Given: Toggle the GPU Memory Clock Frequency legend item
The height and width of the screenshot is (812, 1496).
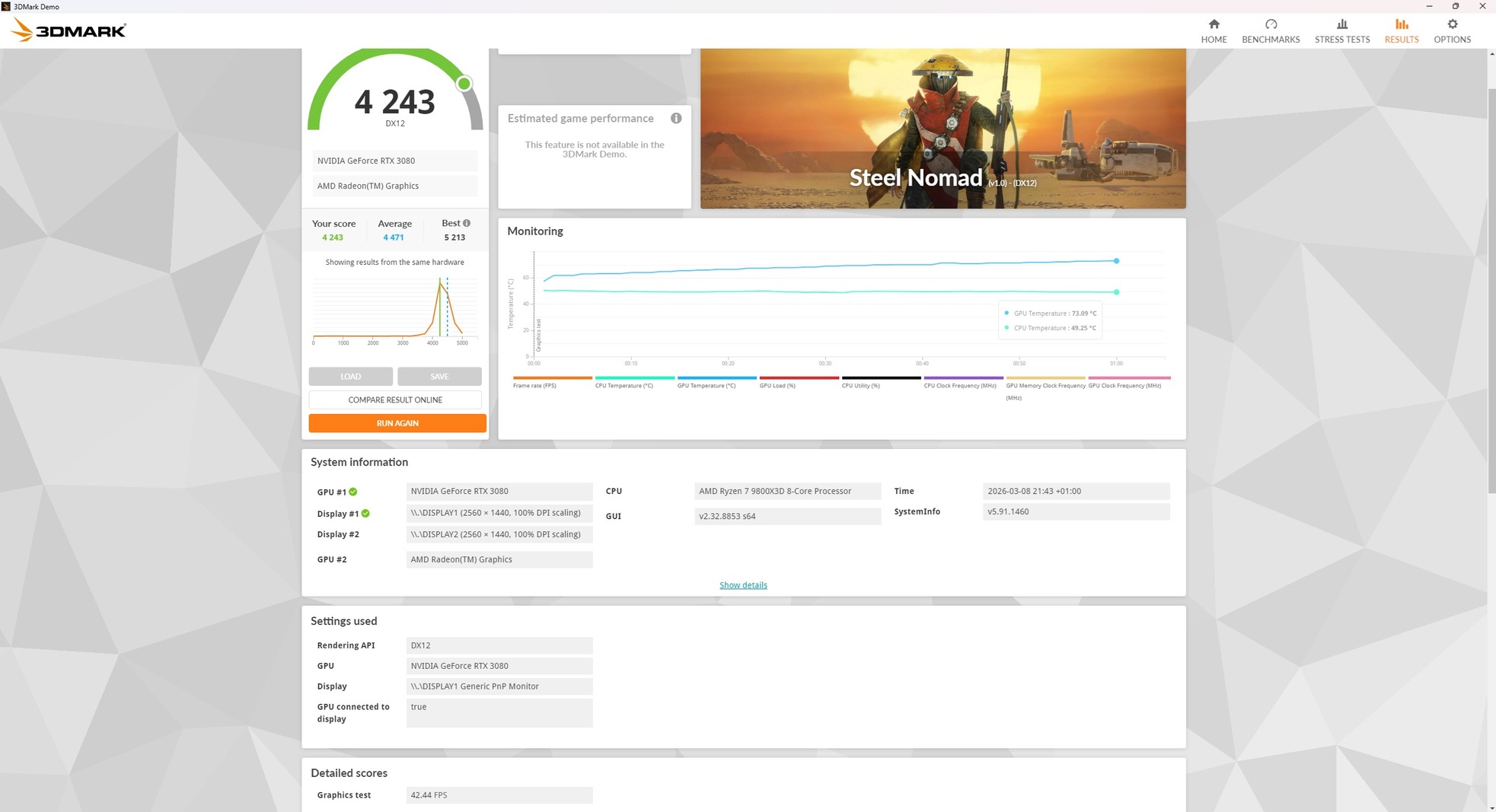Looking at the screenshot, I should coord(1046,387).
